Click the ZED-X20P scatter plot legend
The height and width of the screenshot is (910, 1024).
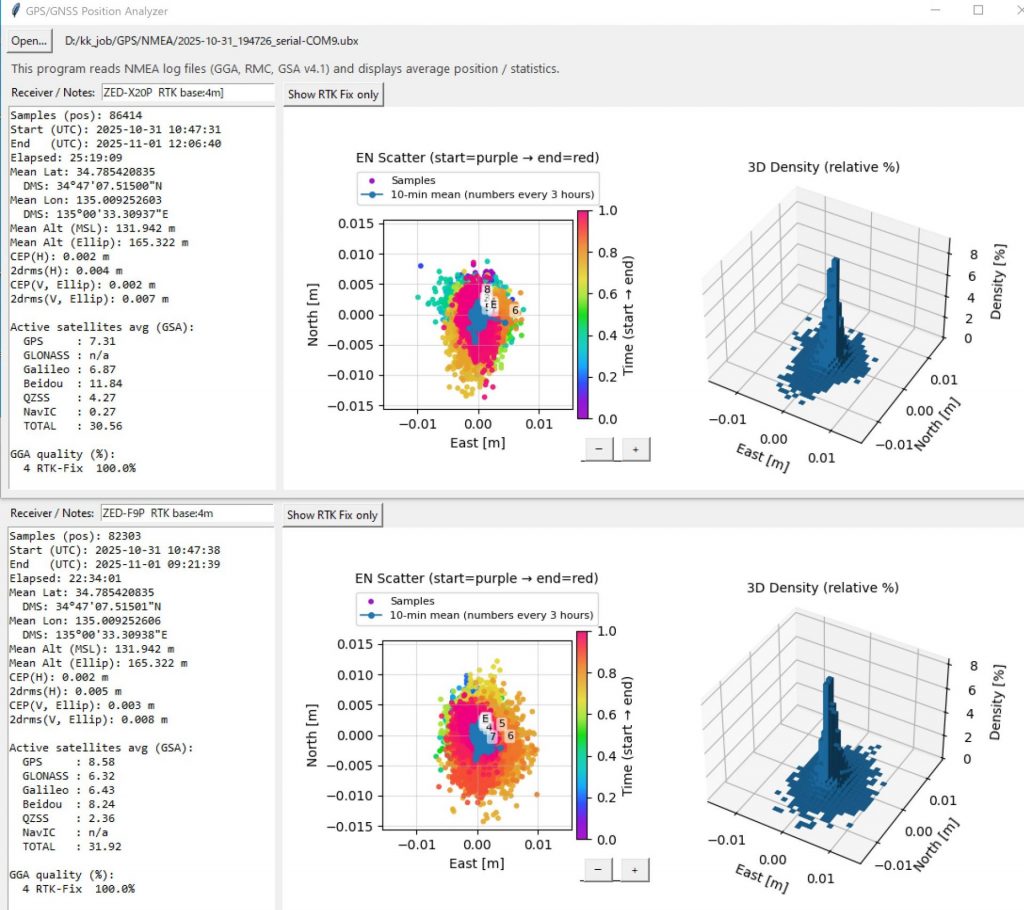(477, 187)
